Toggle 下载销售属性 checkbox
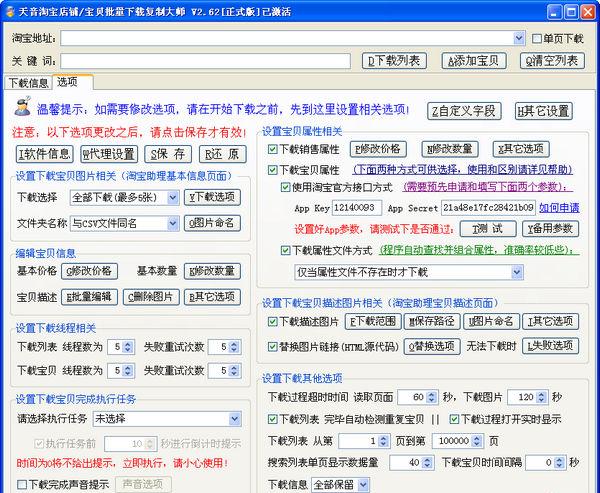Viewport: 600px width, 493px height. pyautogui.click(x=272, y=149)
